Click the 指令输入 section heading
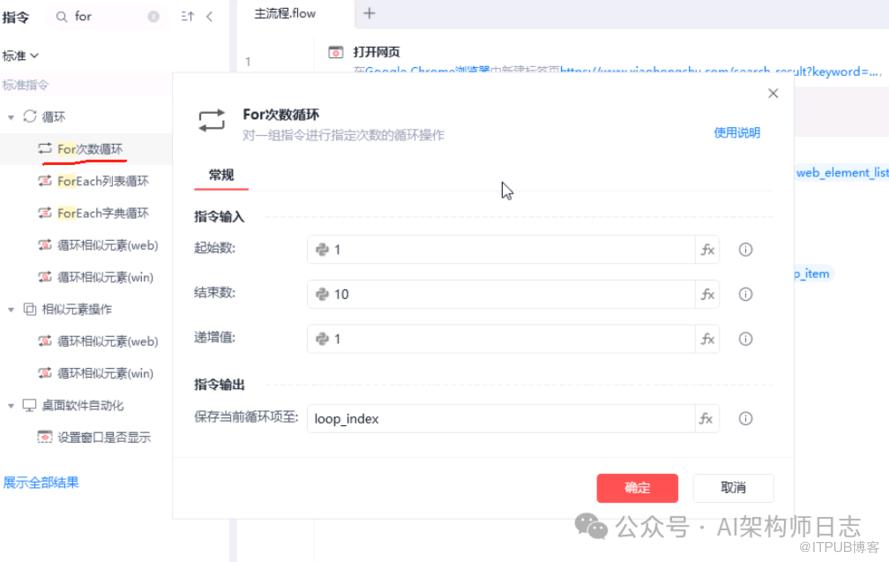This screenshot has width=889, height=562. coord(219,217)
